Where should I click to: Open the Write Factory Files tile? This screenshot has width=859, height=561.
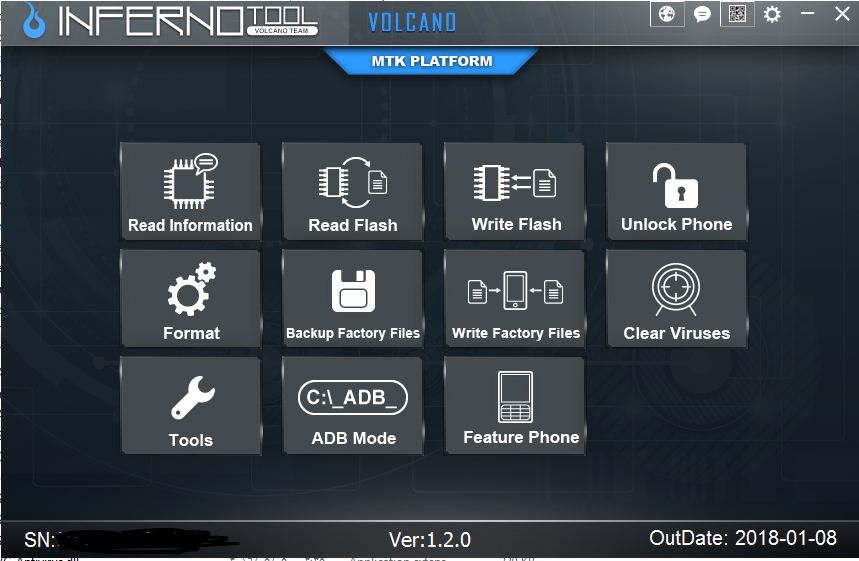click(x=514, y=299)
